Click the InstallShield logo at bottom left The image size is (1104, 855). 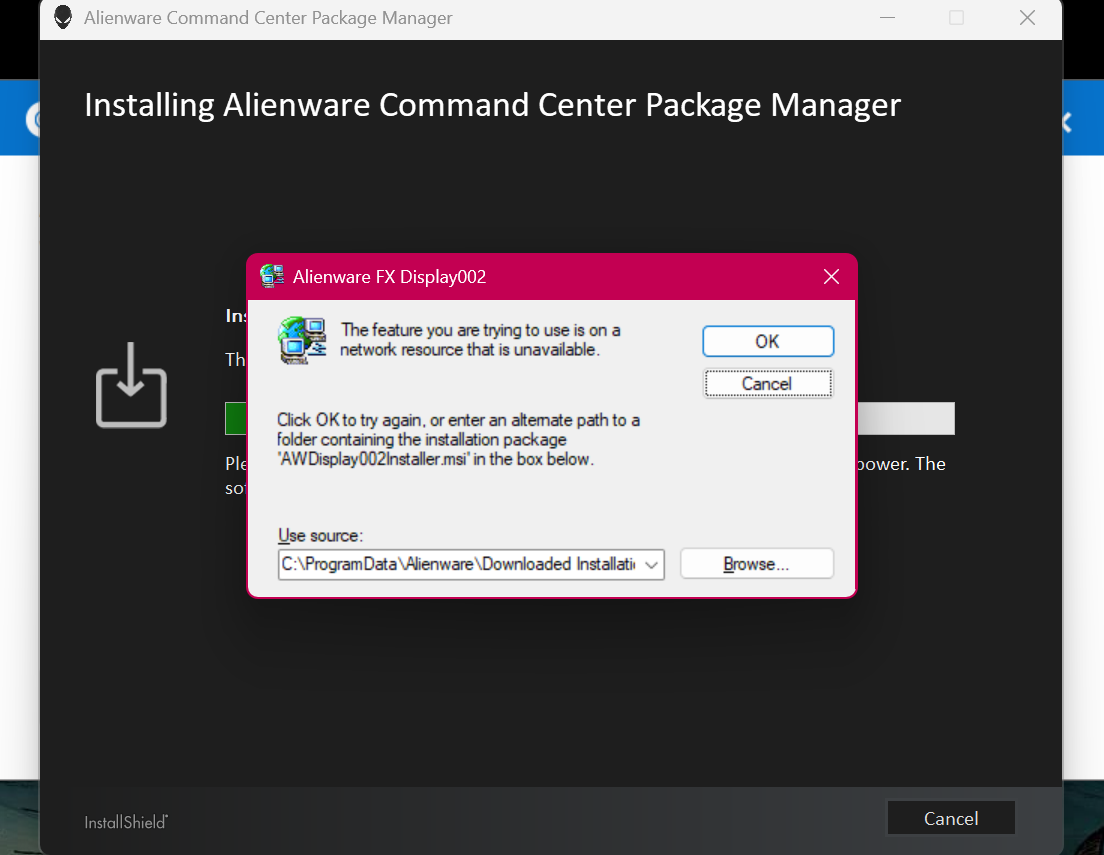[126, 822]
